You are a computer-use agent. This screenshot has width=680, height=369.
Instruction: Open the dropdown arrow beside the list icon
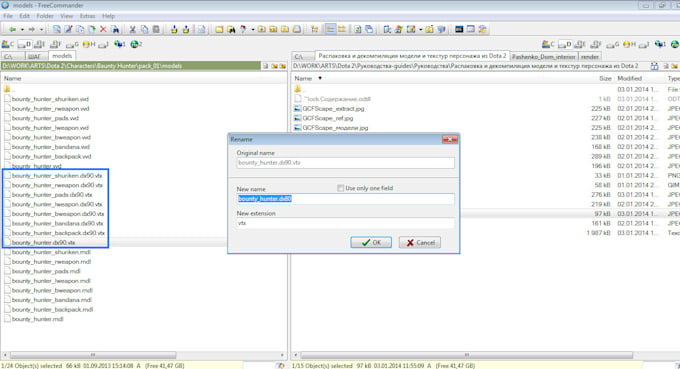click(x=421, y=29)
